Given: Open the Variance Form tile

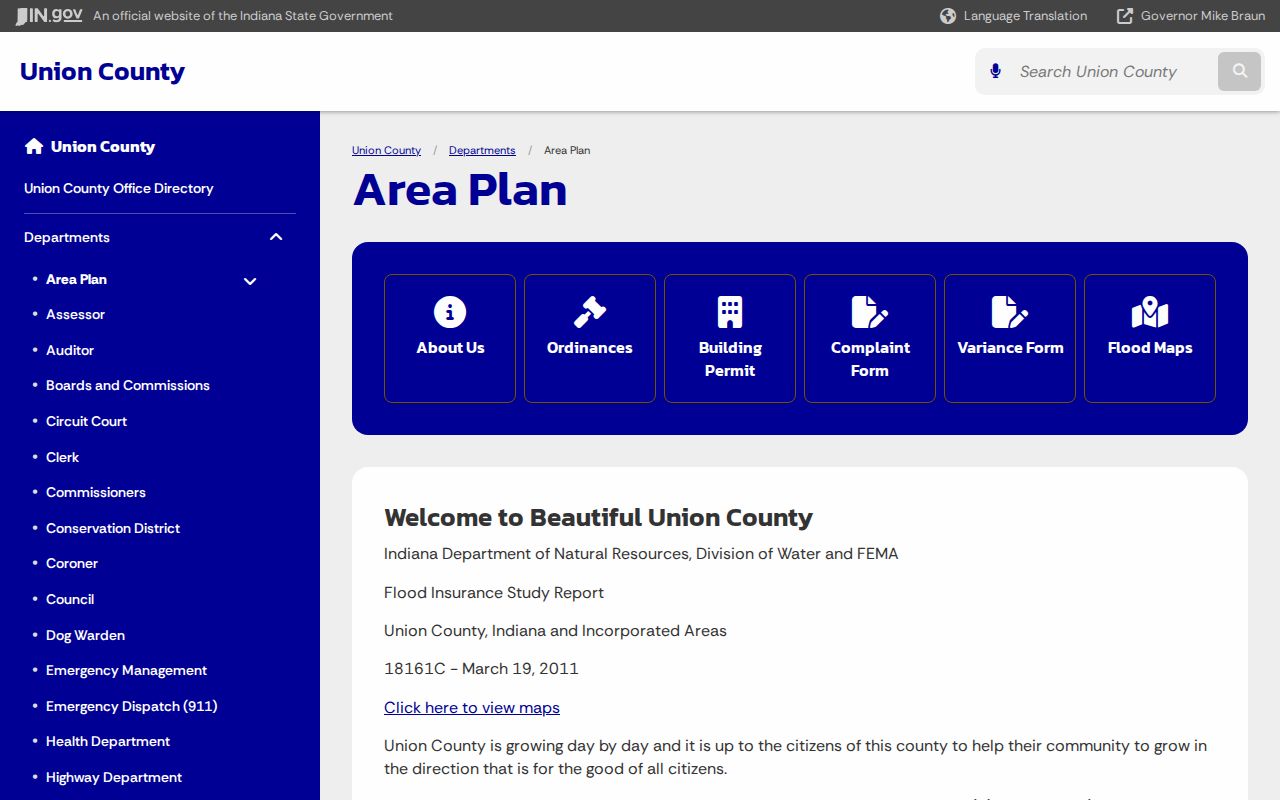Looking at the screenshot, I should pos(1010,339).
